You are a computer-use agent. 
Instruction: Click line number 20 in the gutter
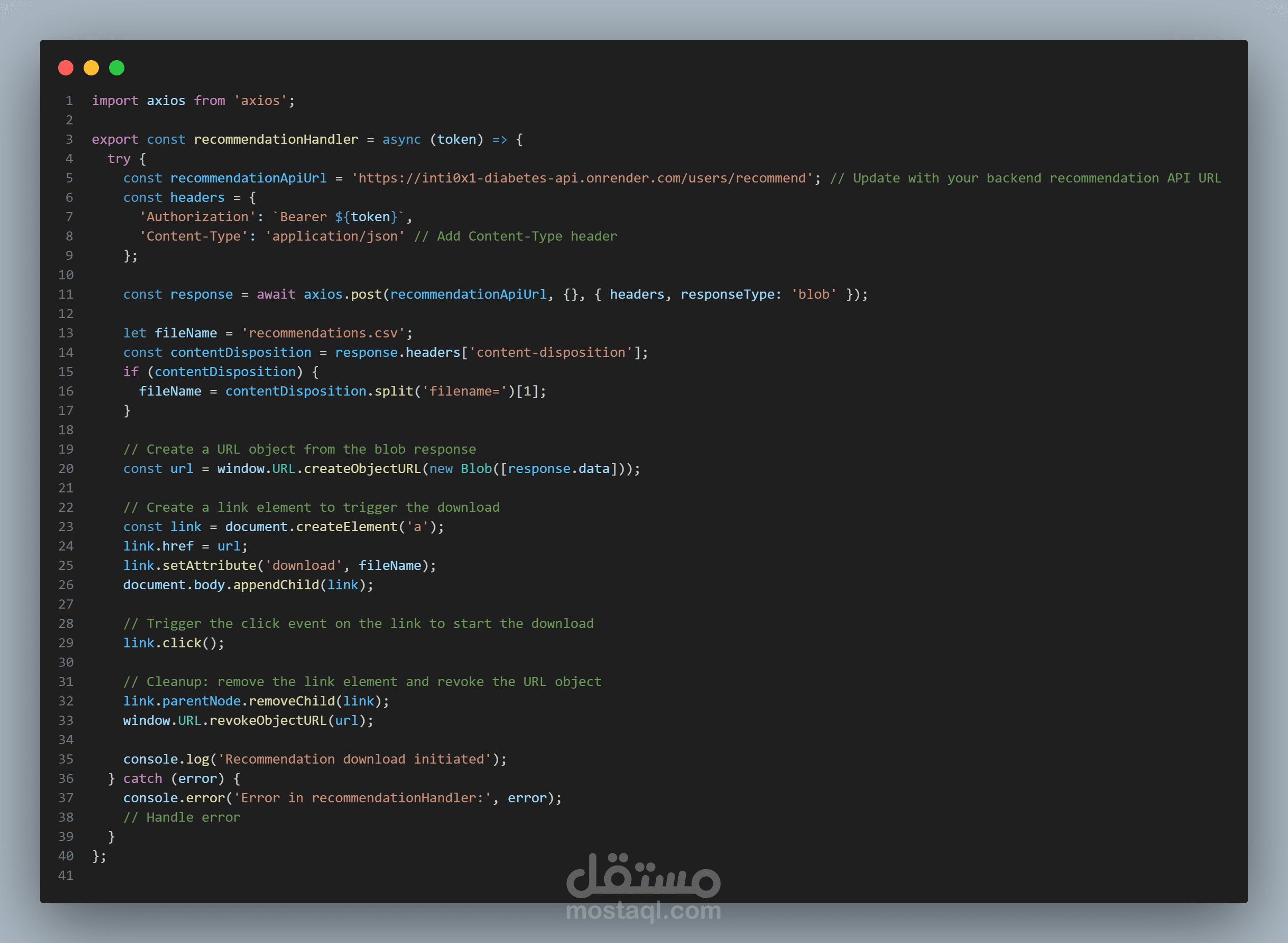66,468
